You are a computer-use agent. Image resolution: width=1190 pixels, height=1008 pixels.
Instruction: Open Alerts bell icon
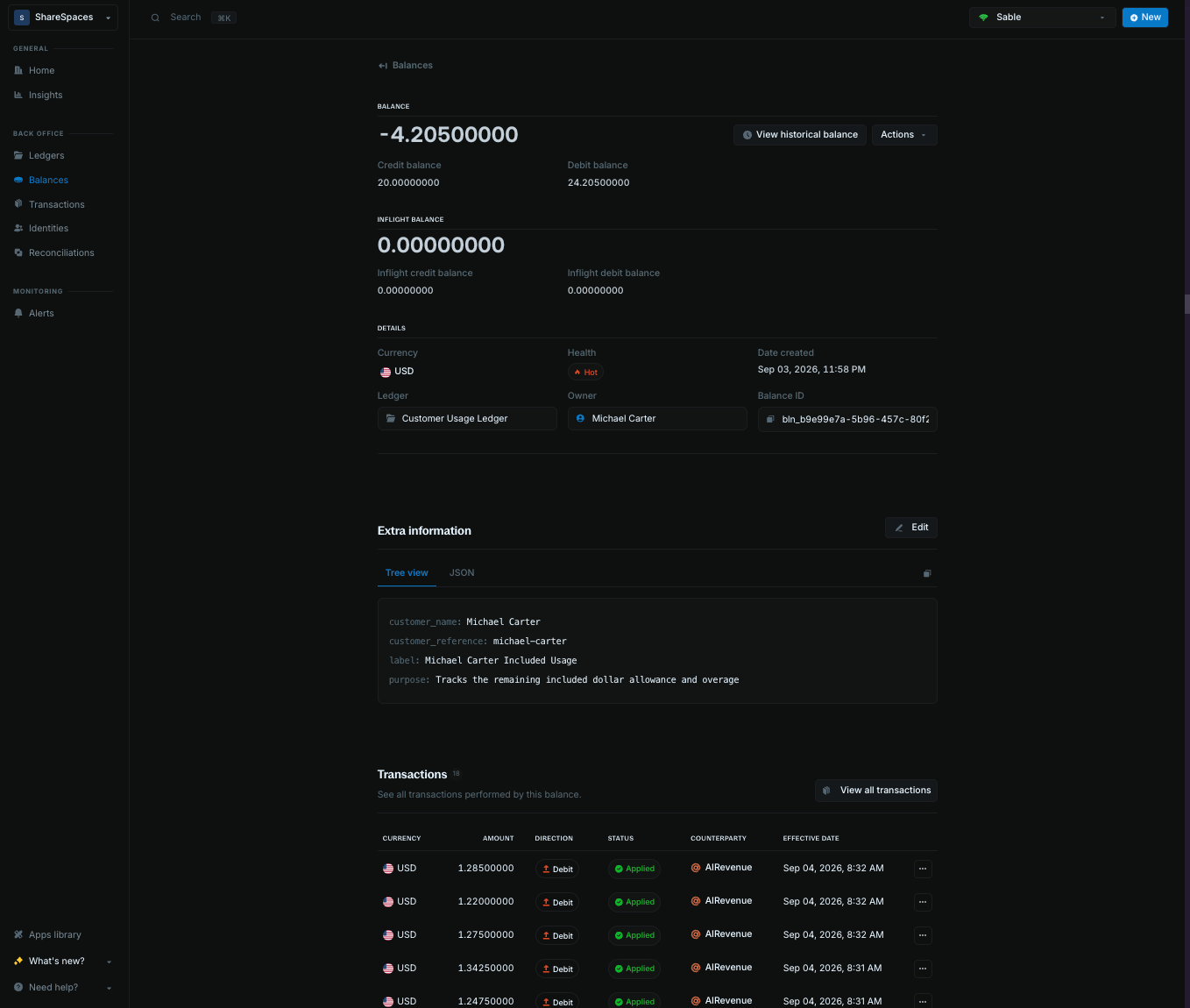(18, 313)
